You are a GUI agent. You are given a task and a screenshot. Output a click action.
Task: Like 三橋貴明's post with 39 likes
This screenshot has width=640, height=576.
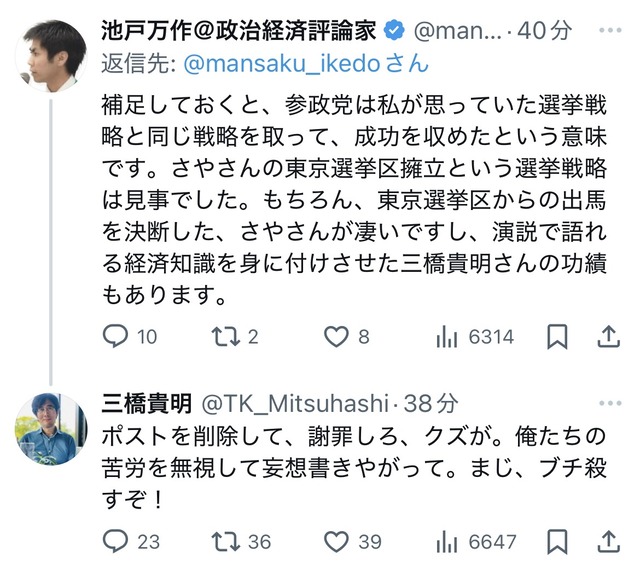(338, 541)
